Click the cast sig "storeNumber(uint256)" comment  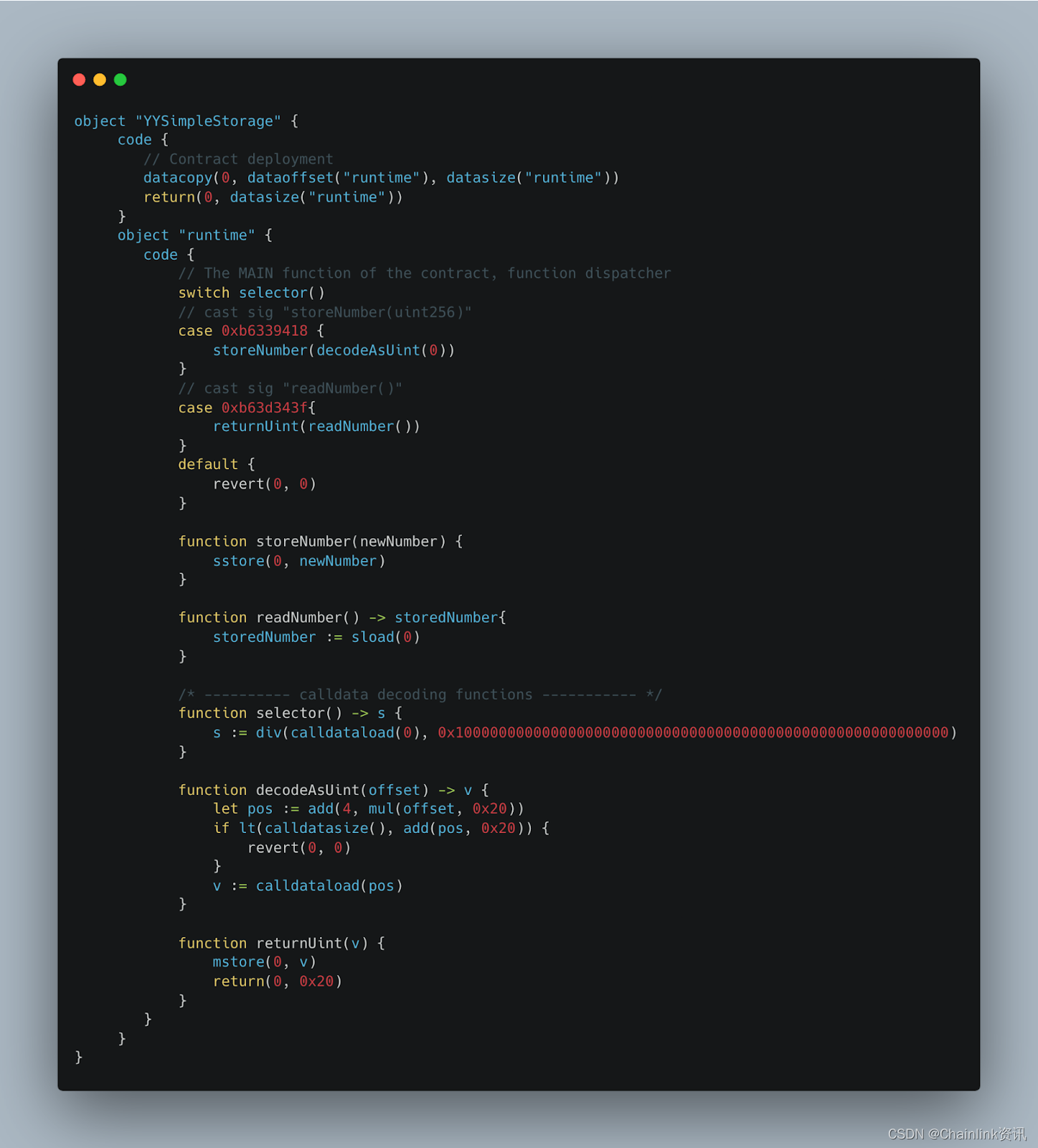(x=325, y=312)
